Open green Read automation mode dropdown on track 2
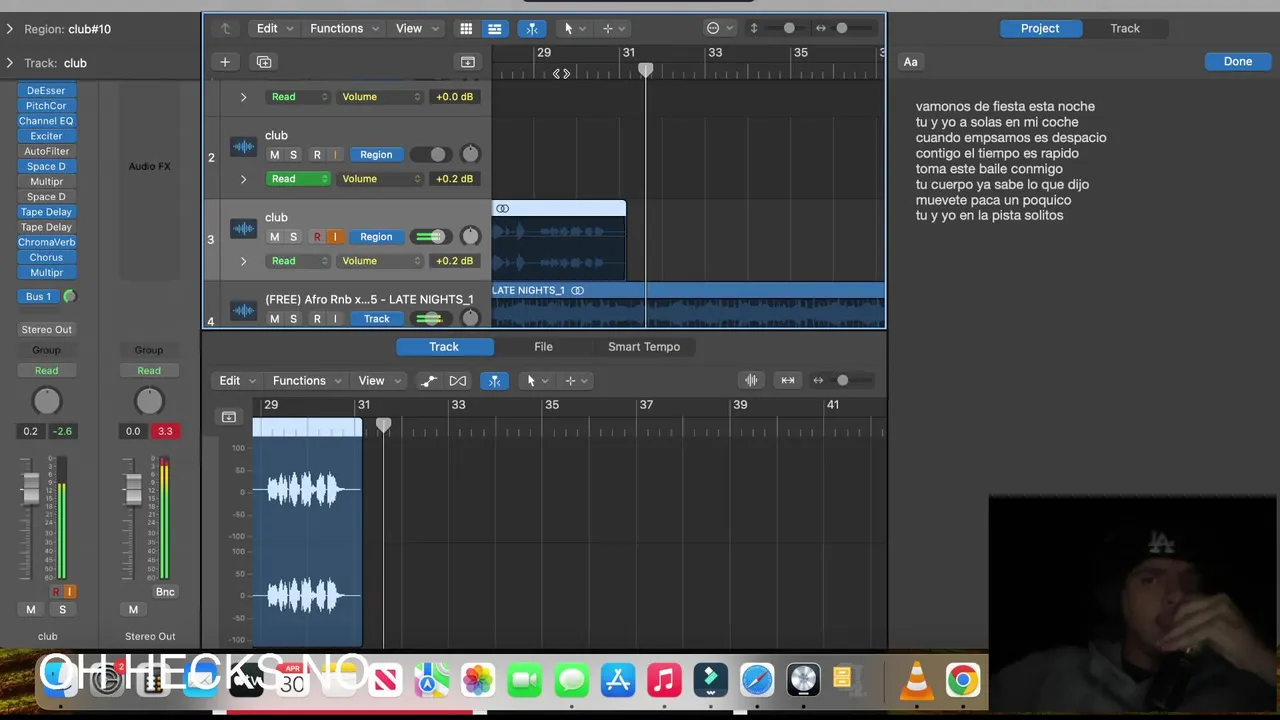The image size is (1280, 720). 298,179
